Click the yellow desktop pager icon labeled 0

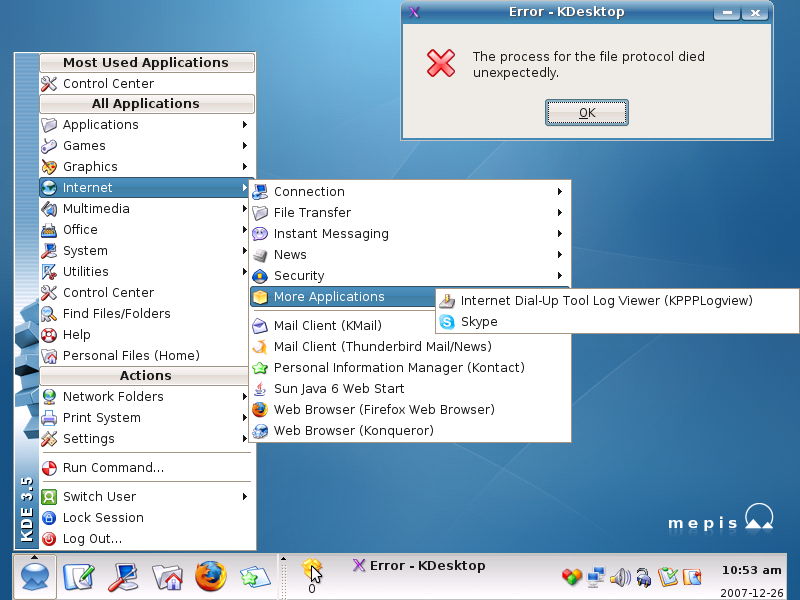[312, 576]
